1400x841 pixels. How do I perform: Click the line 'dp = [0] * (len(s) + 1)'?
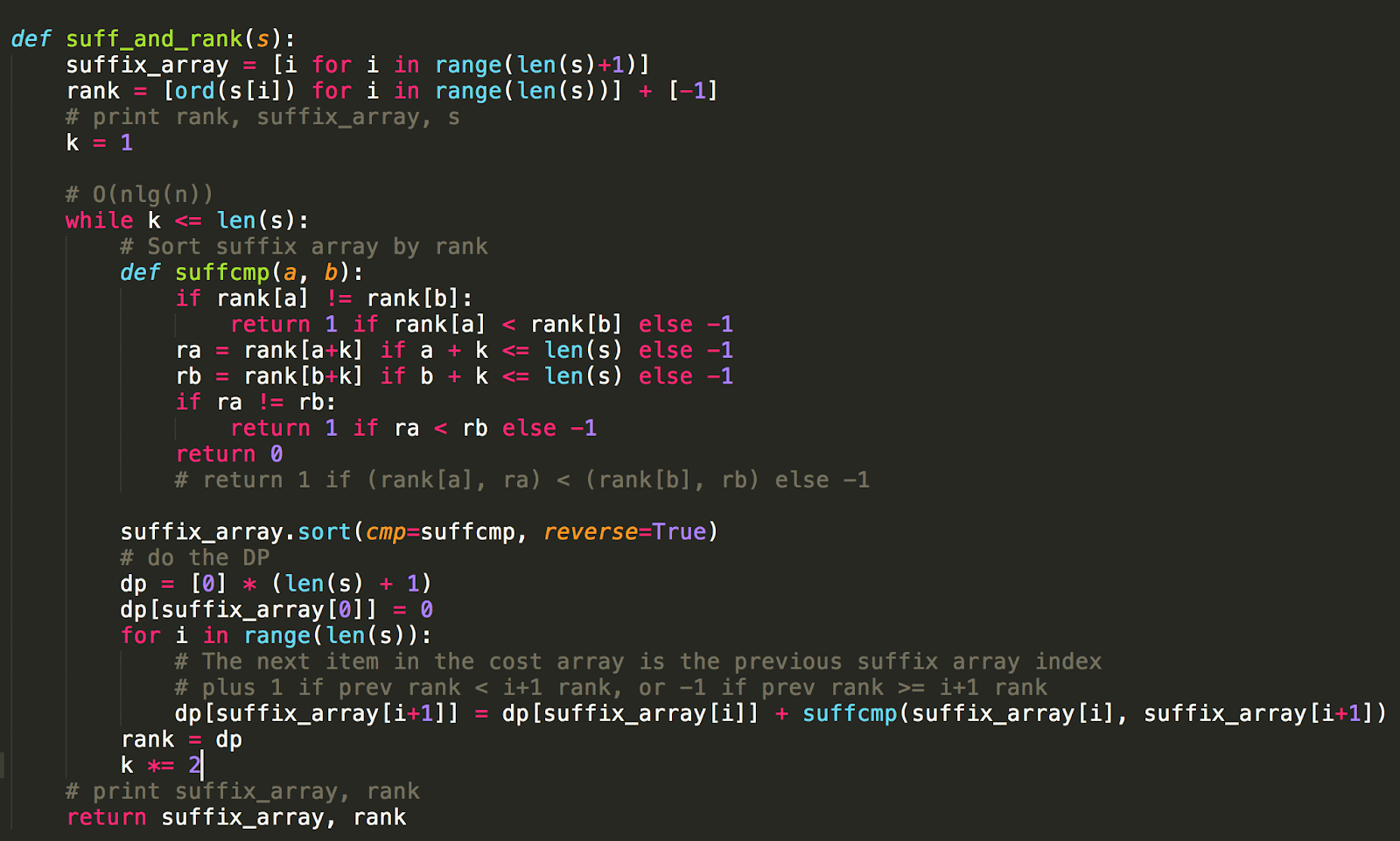tap(276, 584)
